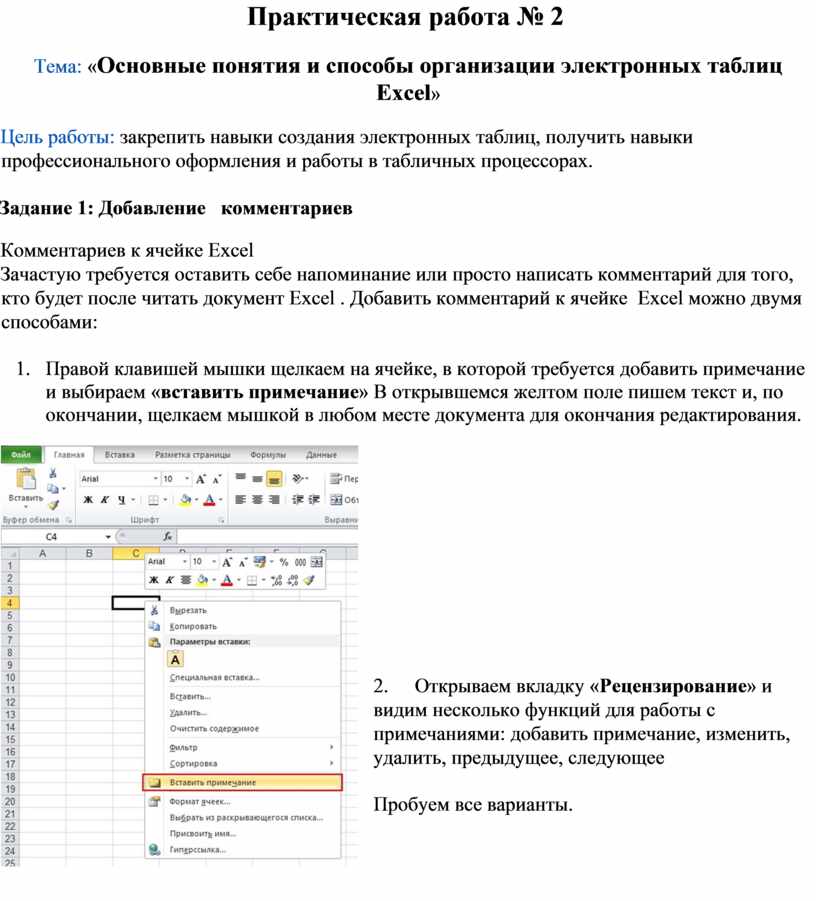Click the Borders icon in the mini toolbar
This screenshot has width=816, height=901.
[252, 581]
